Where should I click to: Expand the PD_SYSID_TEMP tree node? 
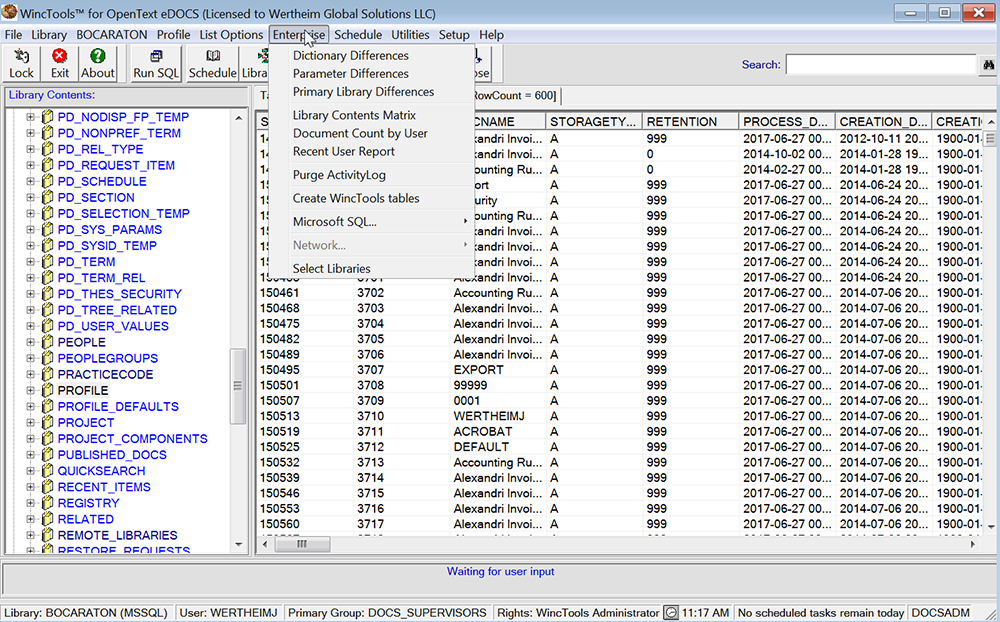pos(30,246)
